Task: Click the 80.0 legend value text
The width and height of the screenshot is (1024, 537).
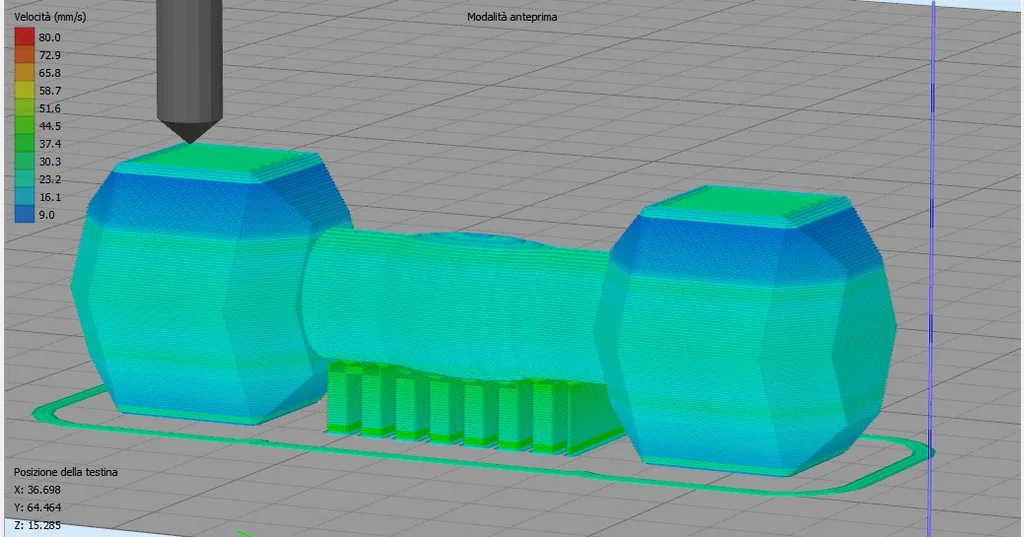Action: pos(50,38)
